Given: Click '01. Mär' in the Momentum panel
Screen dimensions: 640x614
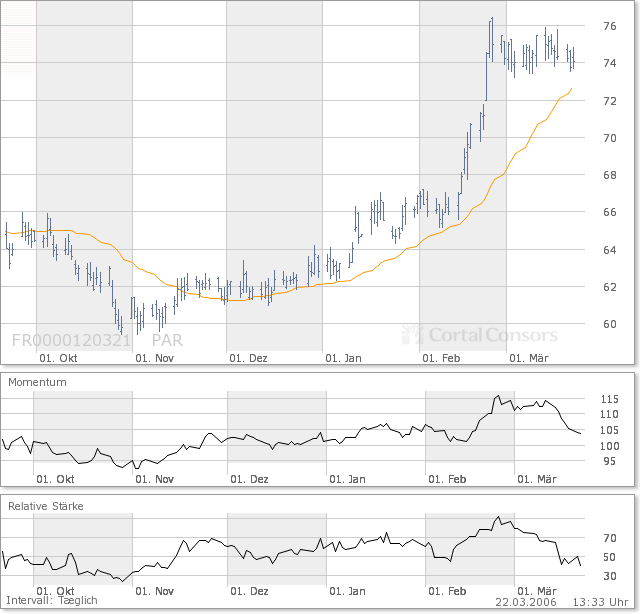Looking at the screenshot, I should (x=537, y=479).
